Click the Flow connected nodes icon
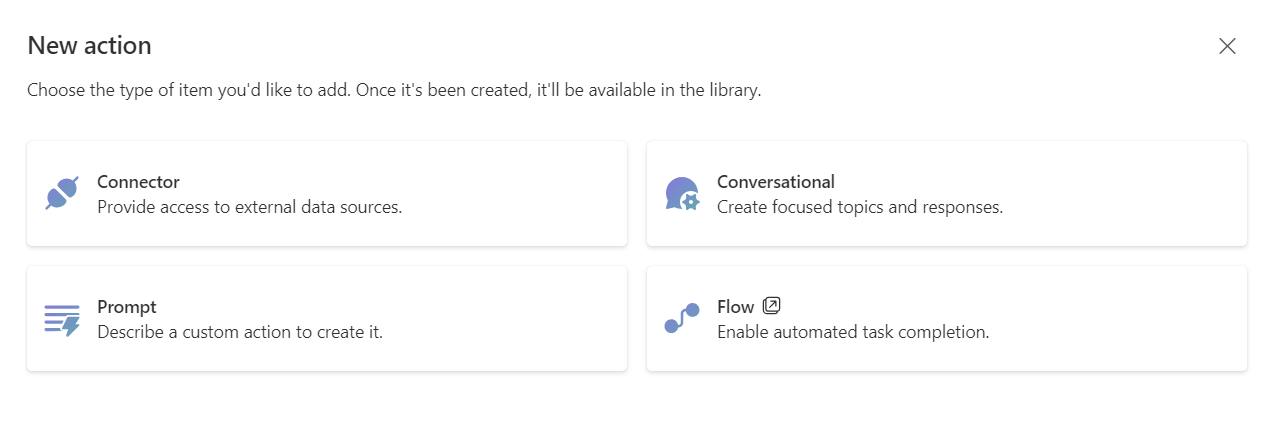This screenshot has width=1273, height=435. click(682, 319)
